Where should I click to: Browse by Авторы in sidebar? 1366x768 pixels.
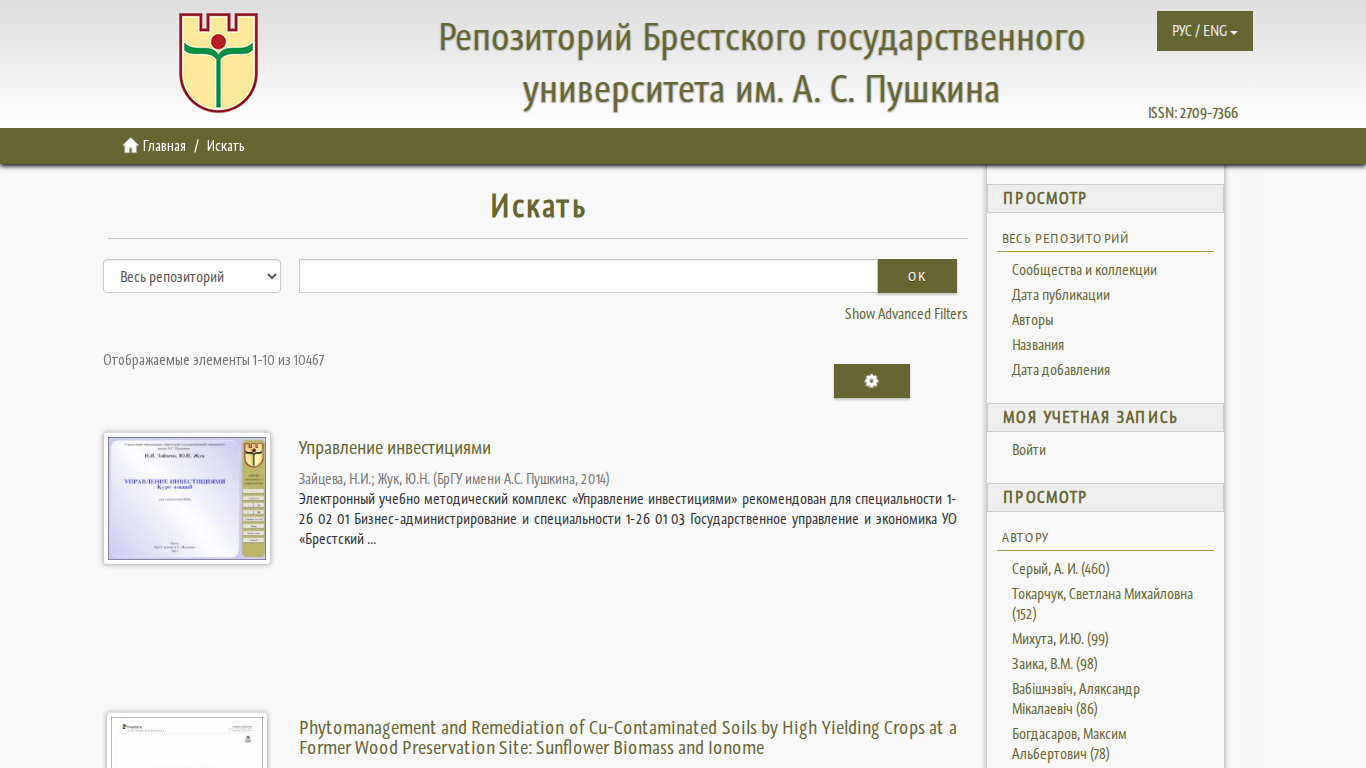pos(1032,320)
